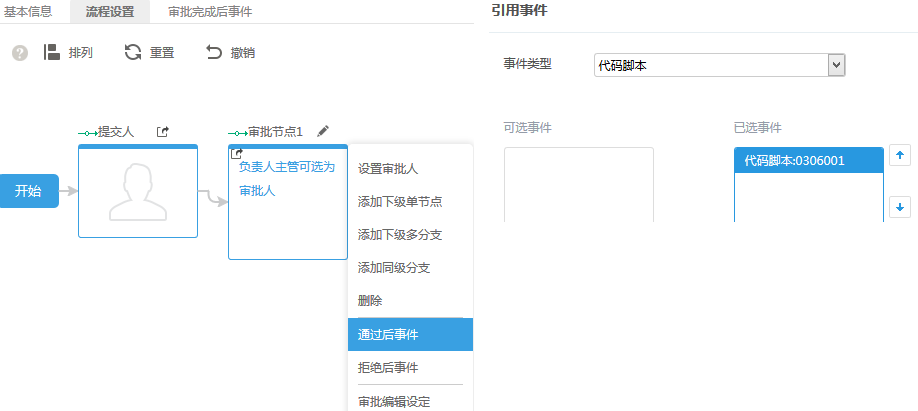Select 代码脚本:0306001 in 已选事件 list
This screenshot has width=918, height=411.
(x=809, y=160)
